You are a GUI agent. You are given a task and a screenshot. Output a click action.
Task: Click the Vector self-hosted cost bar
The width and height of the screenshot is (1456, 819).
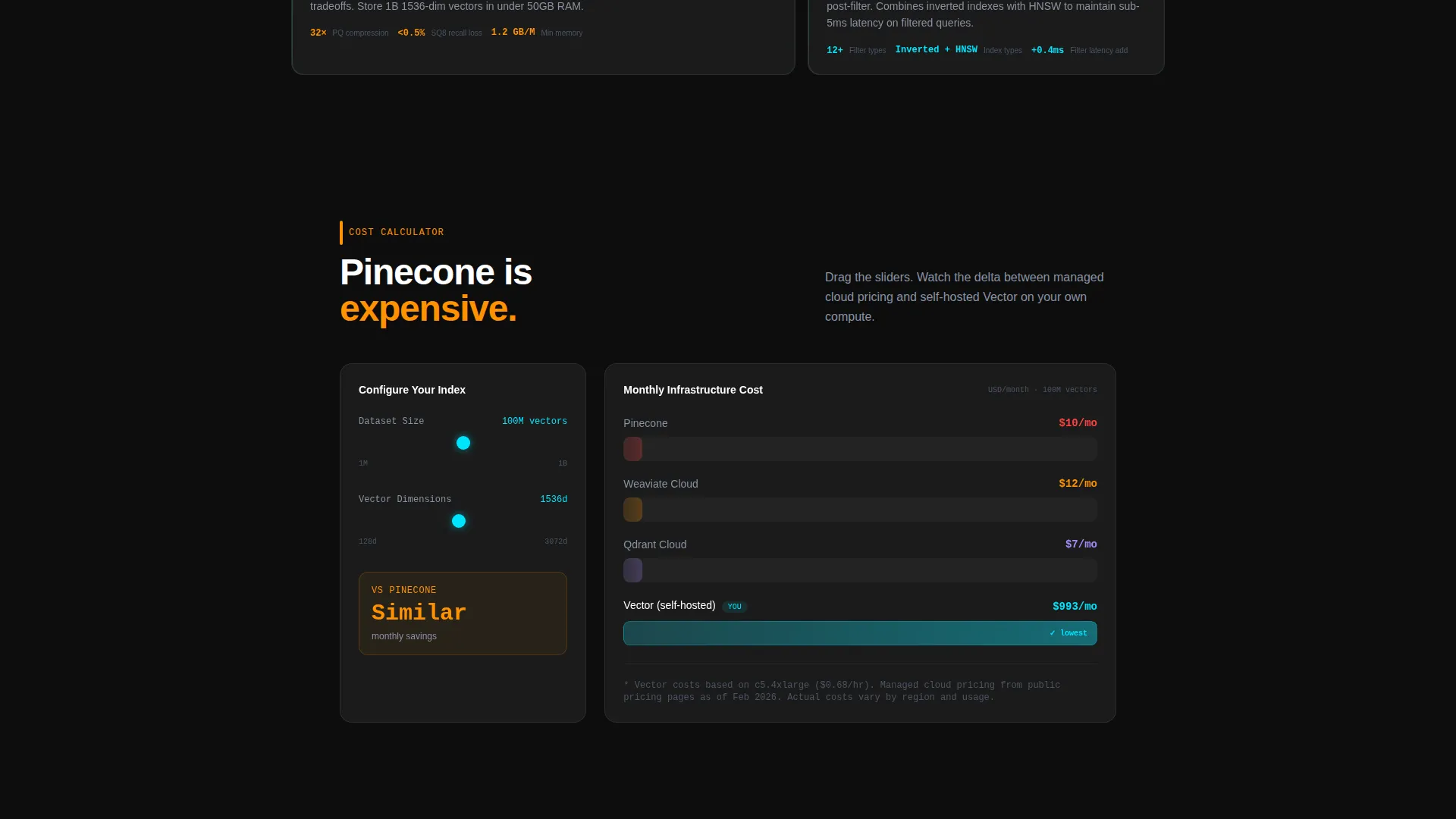(x=860, y=633)
